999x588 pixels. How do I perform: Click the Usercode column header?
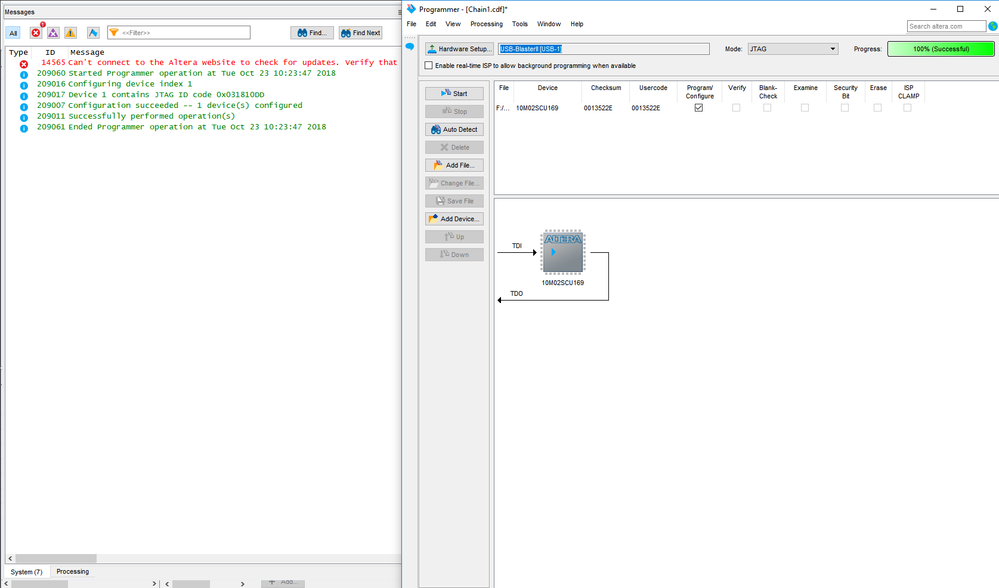(653, 88)
